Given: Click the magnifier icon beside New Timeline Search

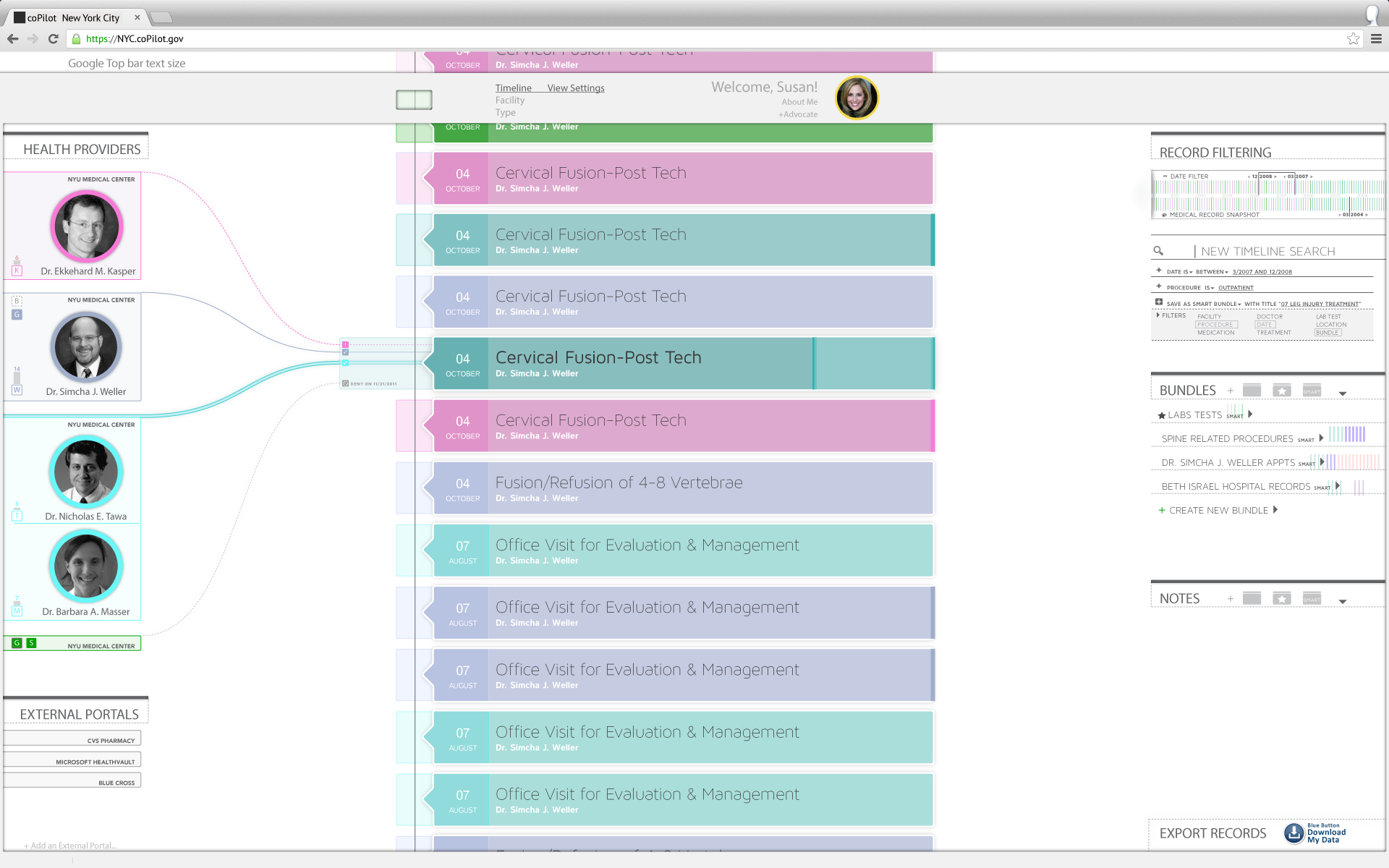Looking at the screenshot, I should pos(1158,251).
